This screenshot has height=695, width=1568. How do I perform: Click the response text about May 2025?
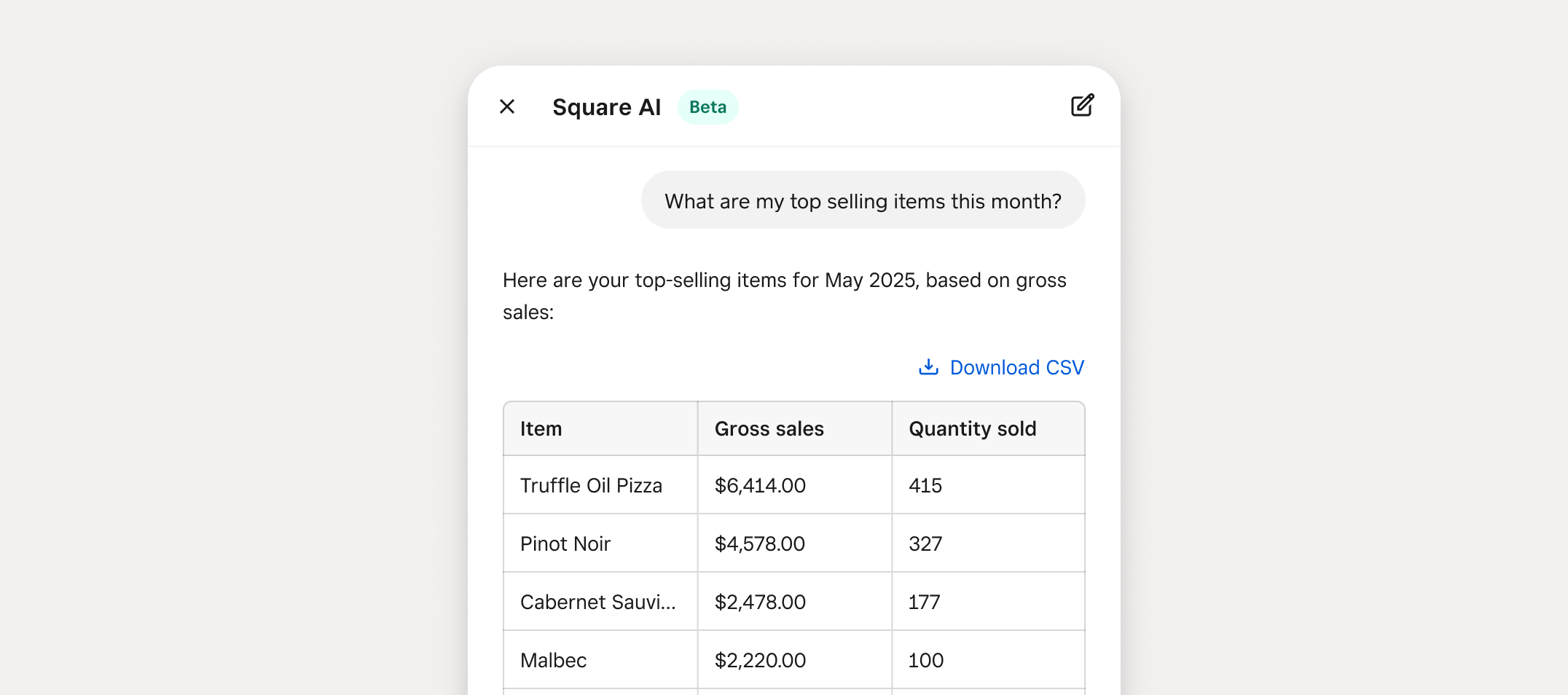click(x=785, y=296)
